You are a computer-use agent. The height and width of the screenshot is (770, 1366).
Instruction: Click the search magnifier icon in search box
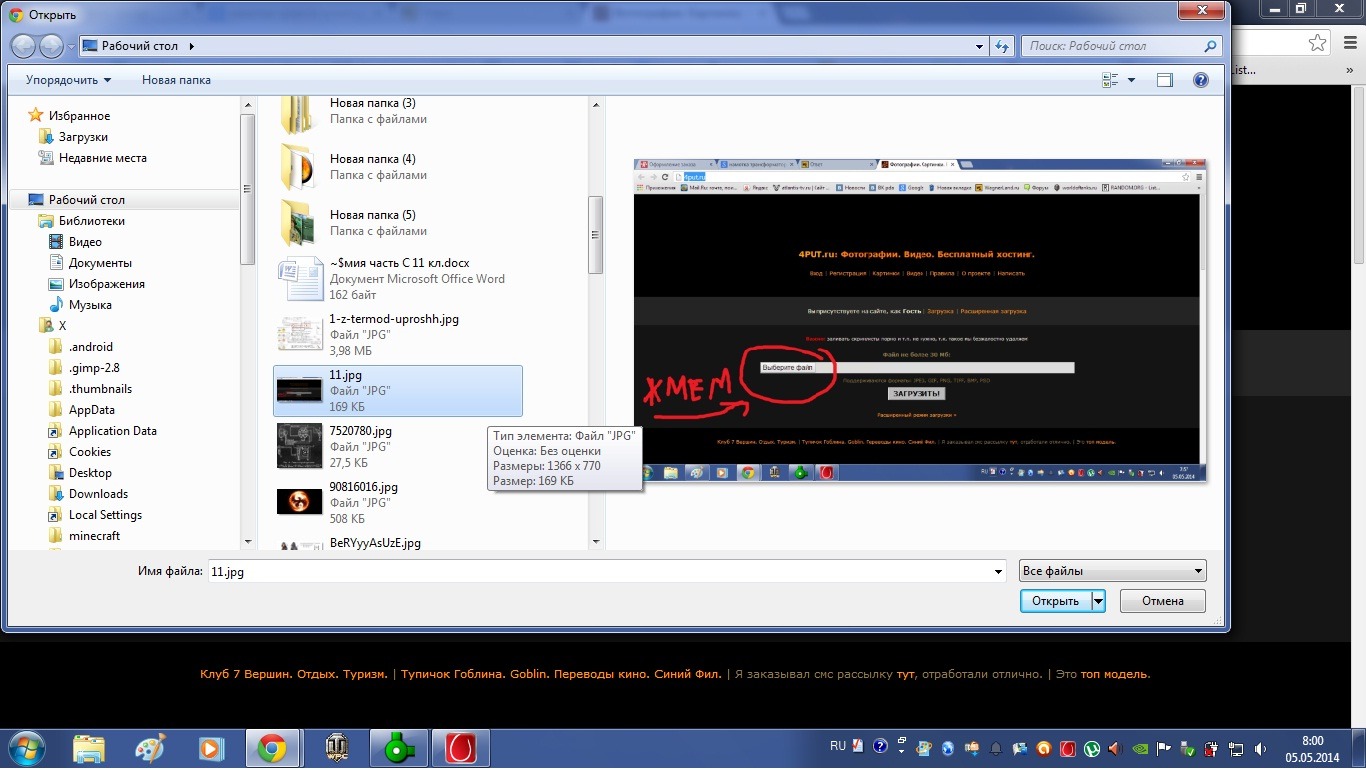1210,46
